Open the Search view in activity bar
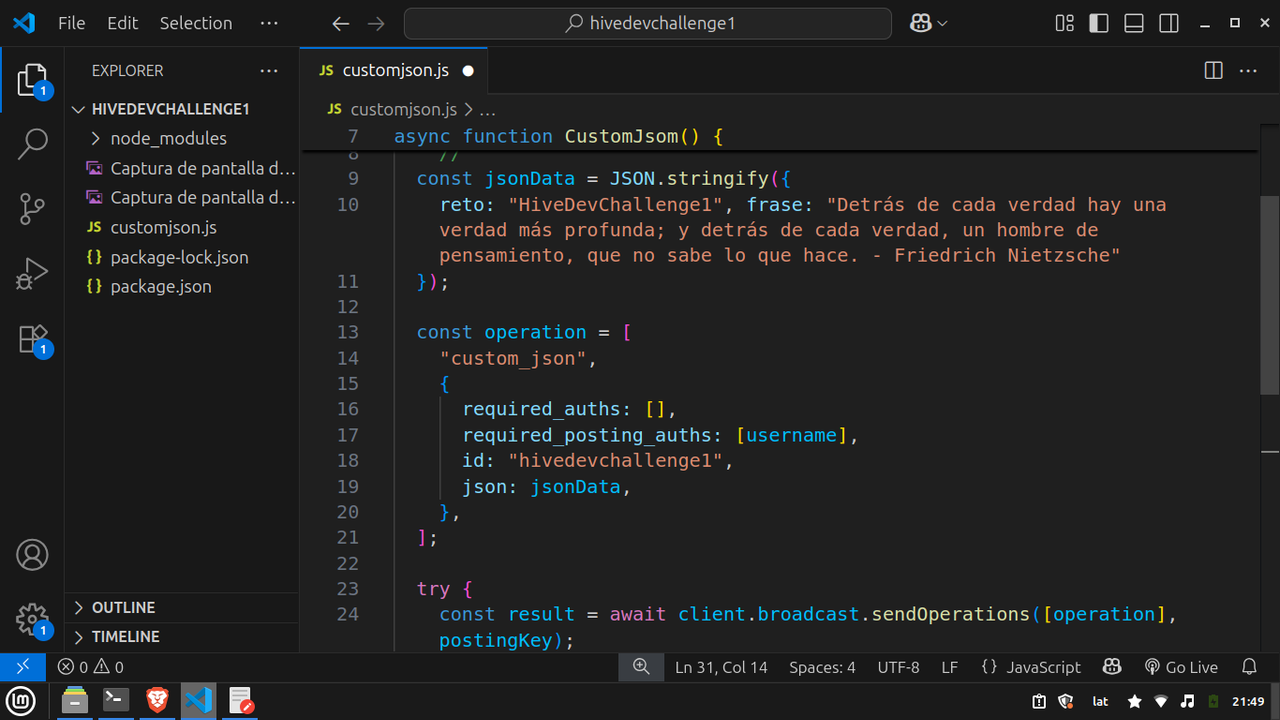The height and width of the screenshot is (720, 1280). tap(32, 144)
